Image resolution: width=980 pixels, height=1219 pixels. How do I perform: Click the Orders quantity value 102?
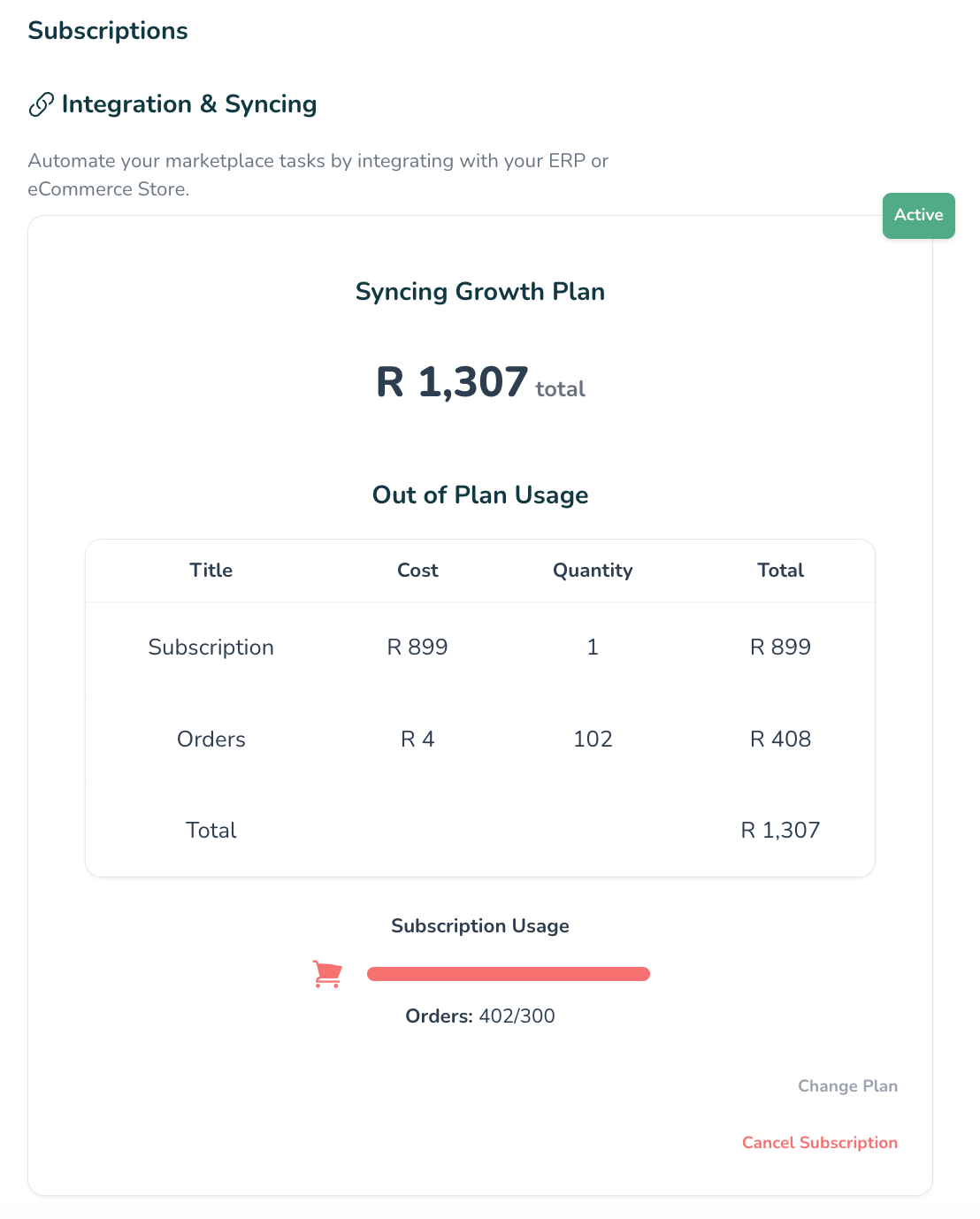[593, 740]
